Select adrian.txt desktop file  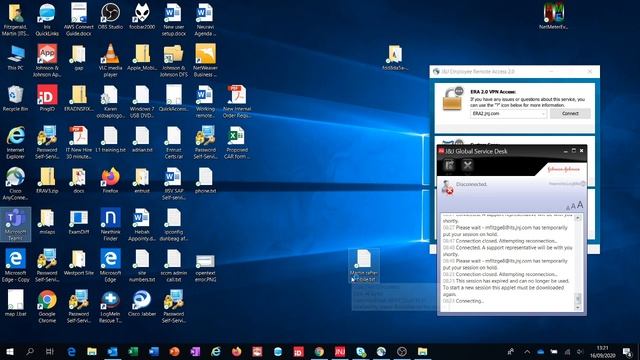(x=142, y=139)
